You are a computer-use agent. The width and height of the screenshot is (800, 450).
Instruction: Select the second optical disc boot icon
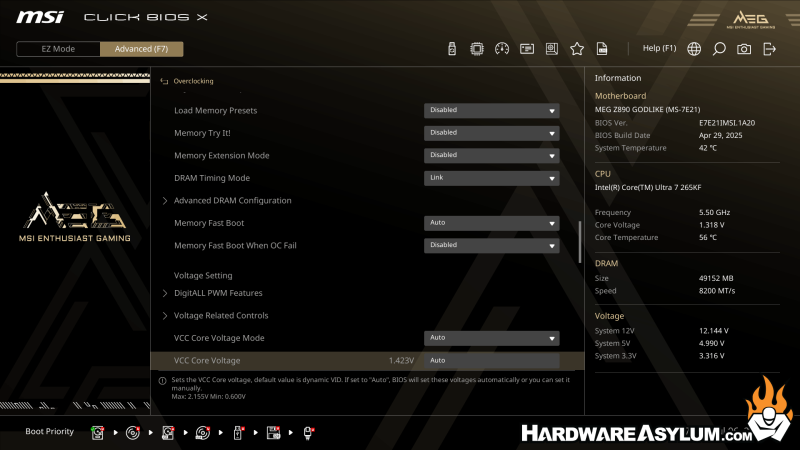click(x=203, y=433)
